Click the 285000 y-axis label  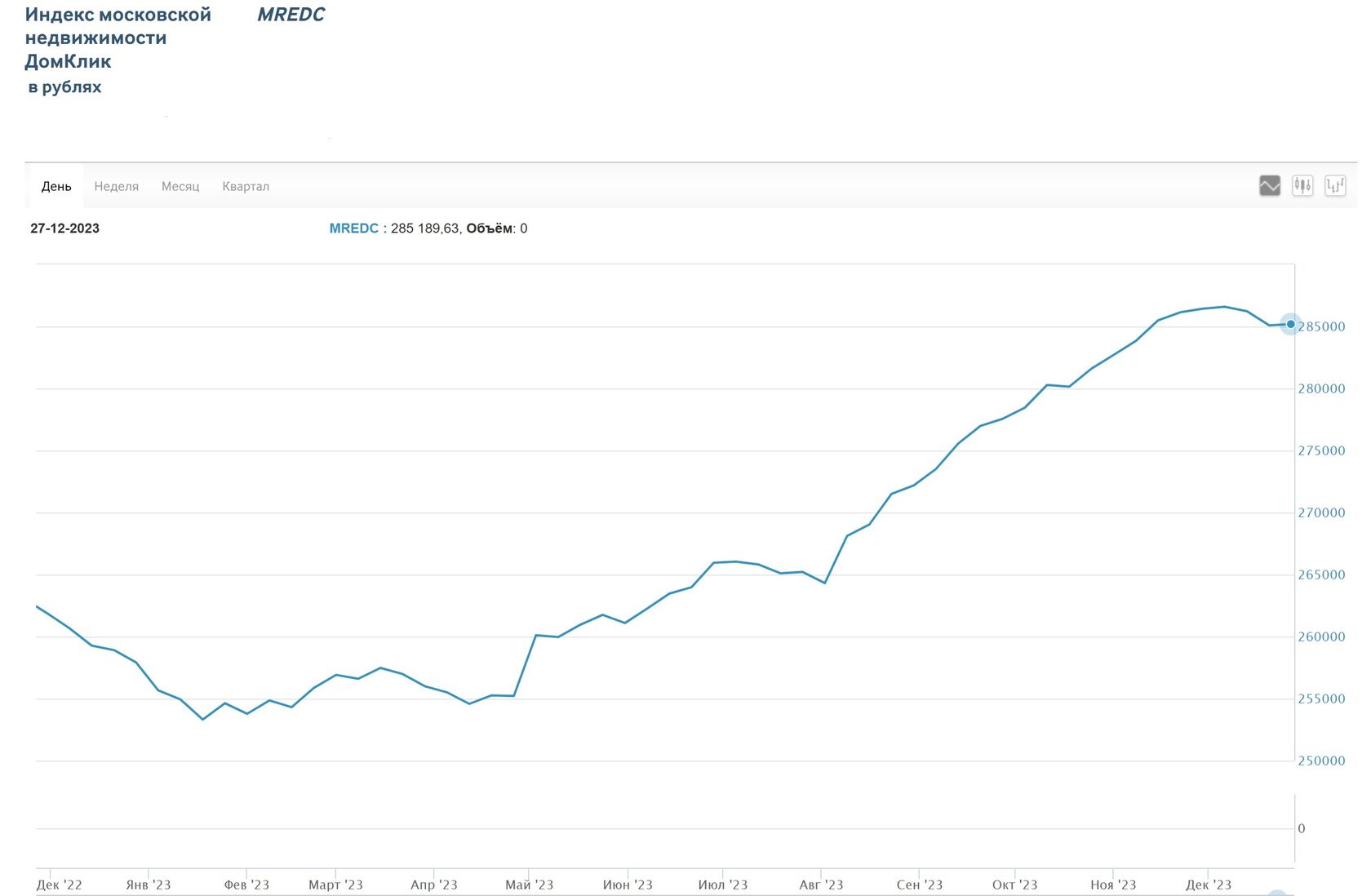1321,326
